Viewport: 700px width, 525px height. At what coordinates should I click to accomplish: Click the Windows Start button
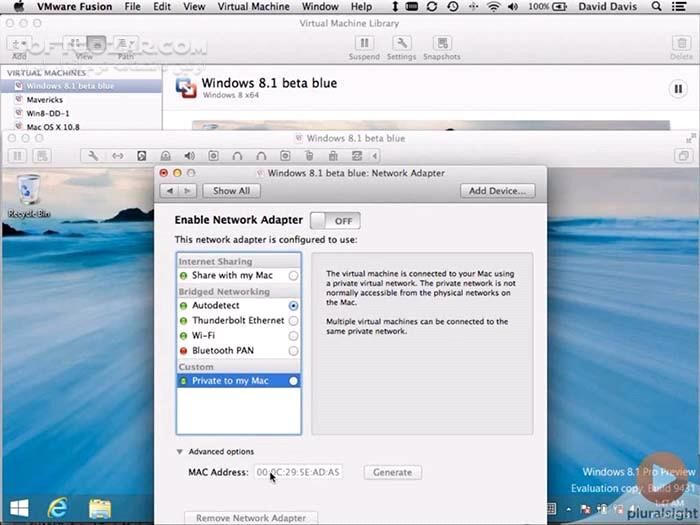pyautogui.click(x=19, y=509)
